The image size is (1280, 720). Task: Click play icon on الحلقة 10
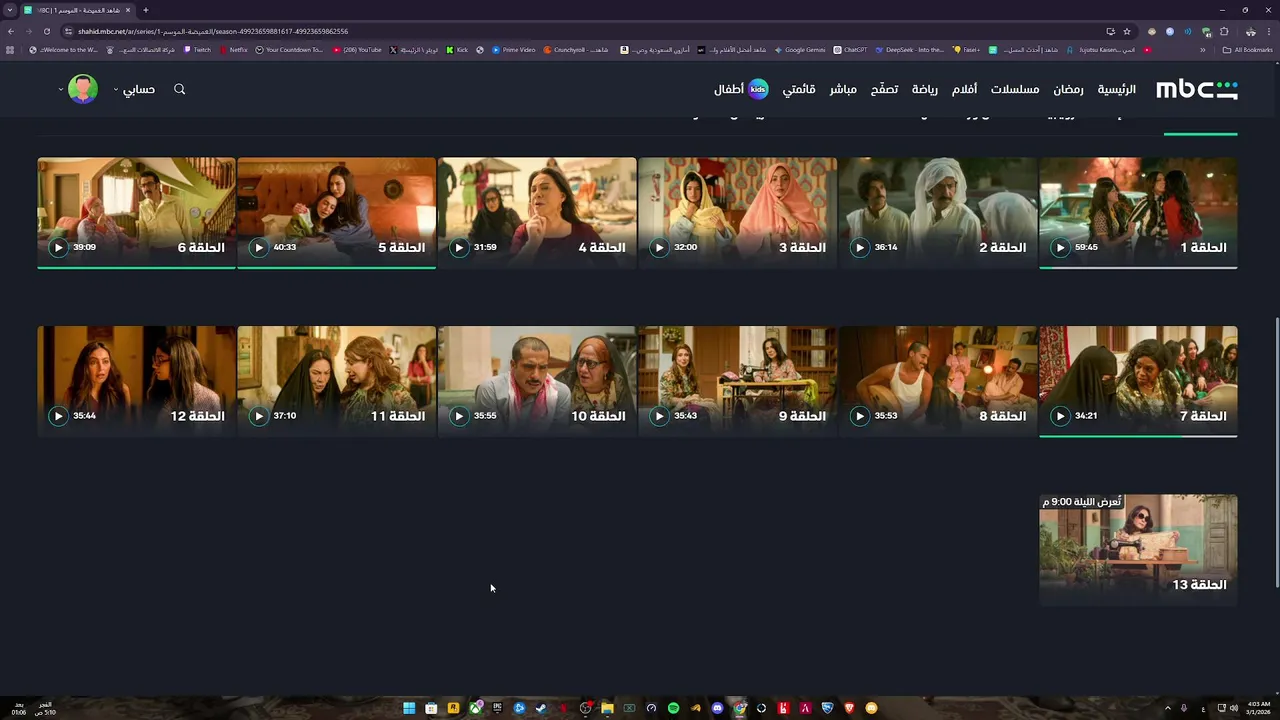tap(459, 416)
